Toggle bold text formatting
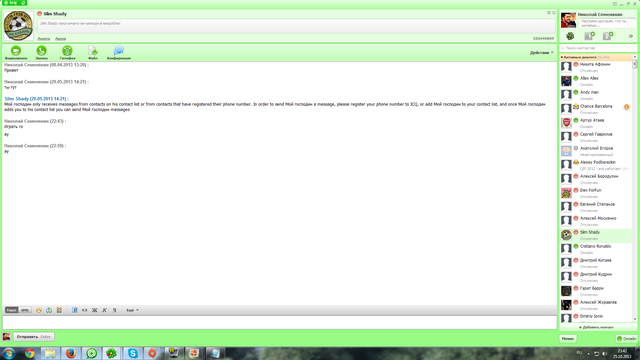Screen dimensions: 640x360 (x=94, y=310)
